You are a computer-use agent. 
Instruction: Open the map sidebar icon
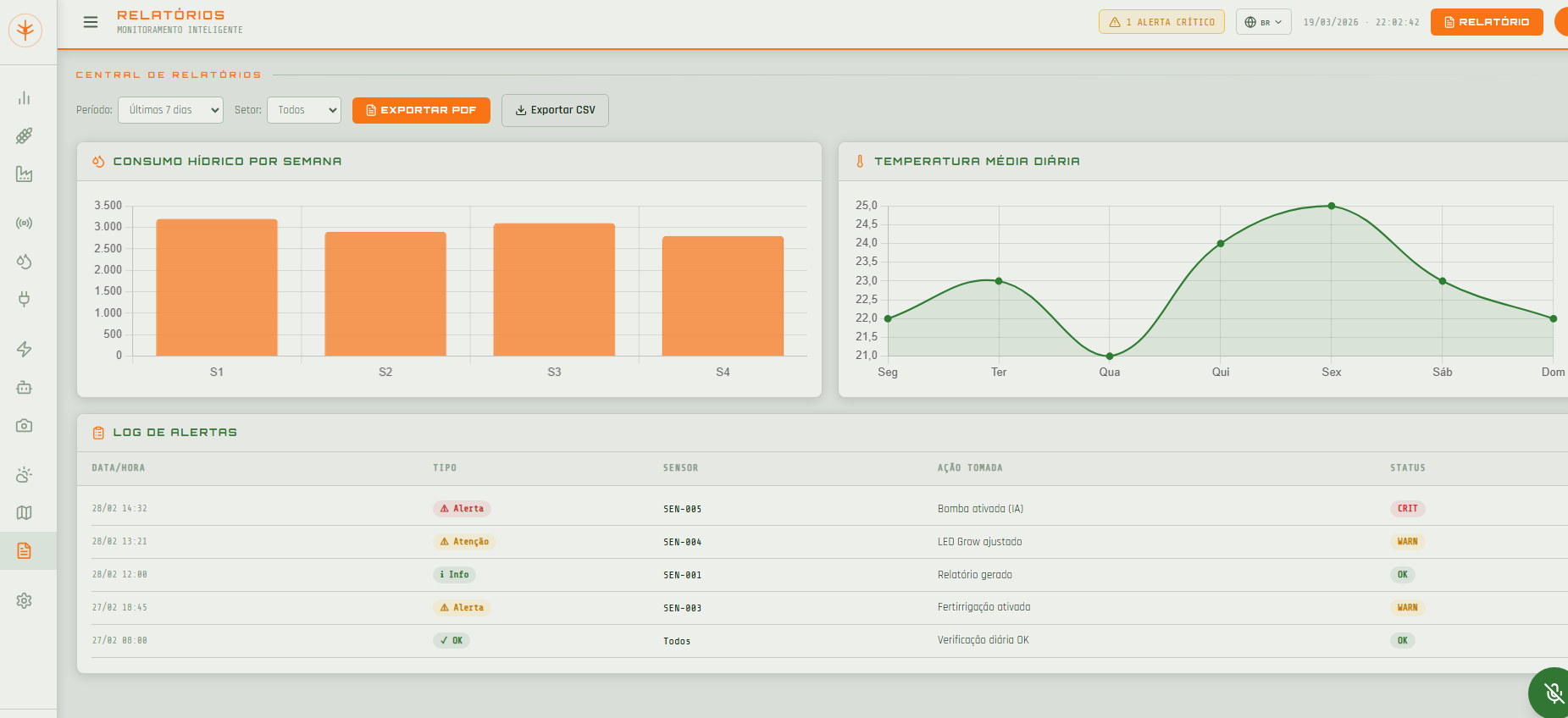[x=25, y=513]
